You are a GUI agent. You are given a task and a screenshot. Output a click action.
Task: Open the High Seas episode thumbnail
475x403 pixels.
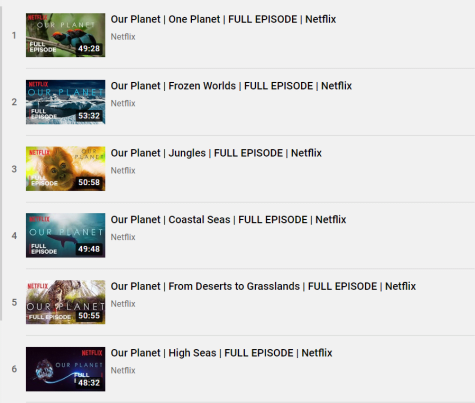click(66, 369)
